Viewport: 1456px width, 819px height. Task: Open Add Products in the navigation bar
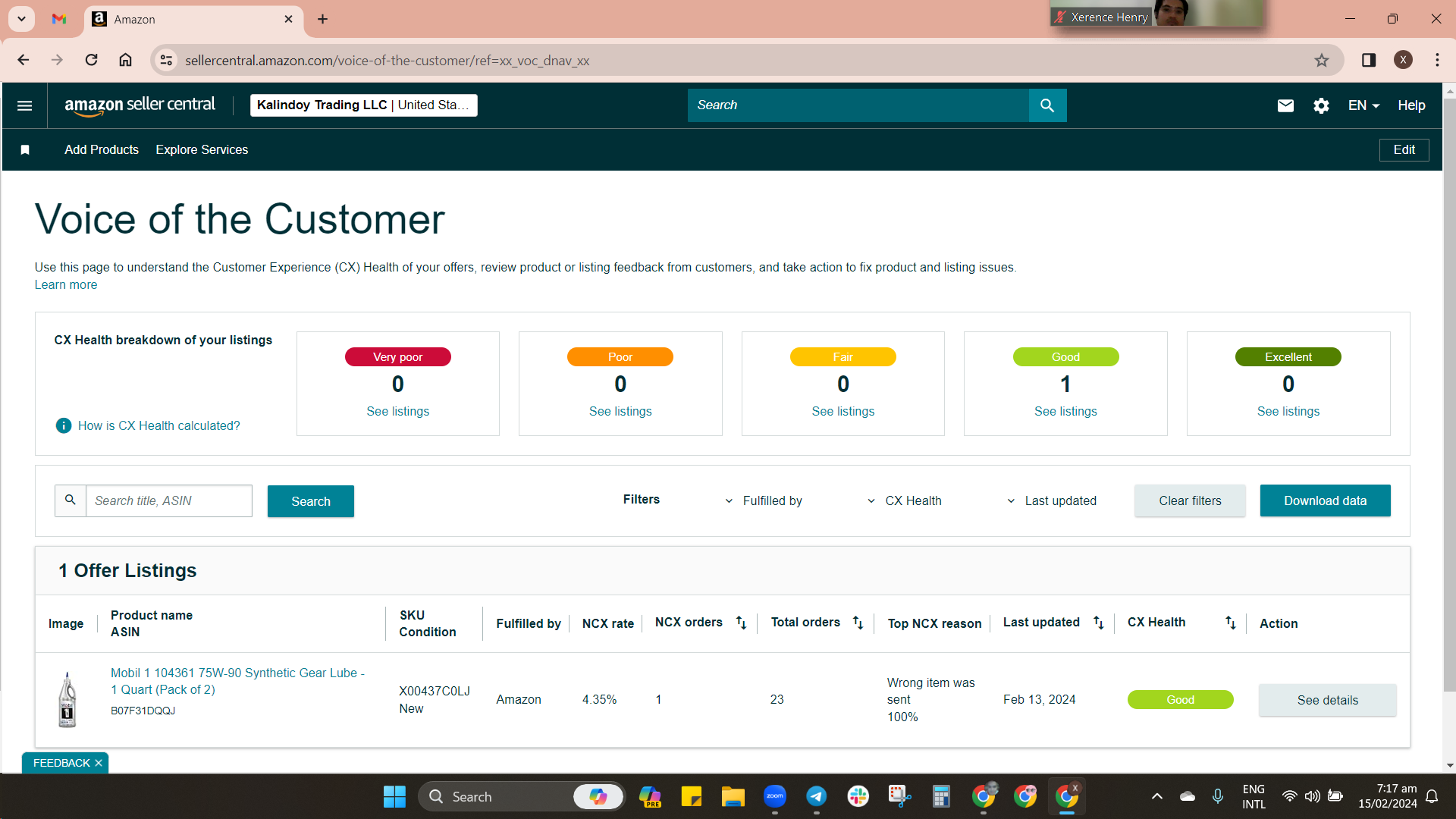pyautogui.click(x=102, y=150)
